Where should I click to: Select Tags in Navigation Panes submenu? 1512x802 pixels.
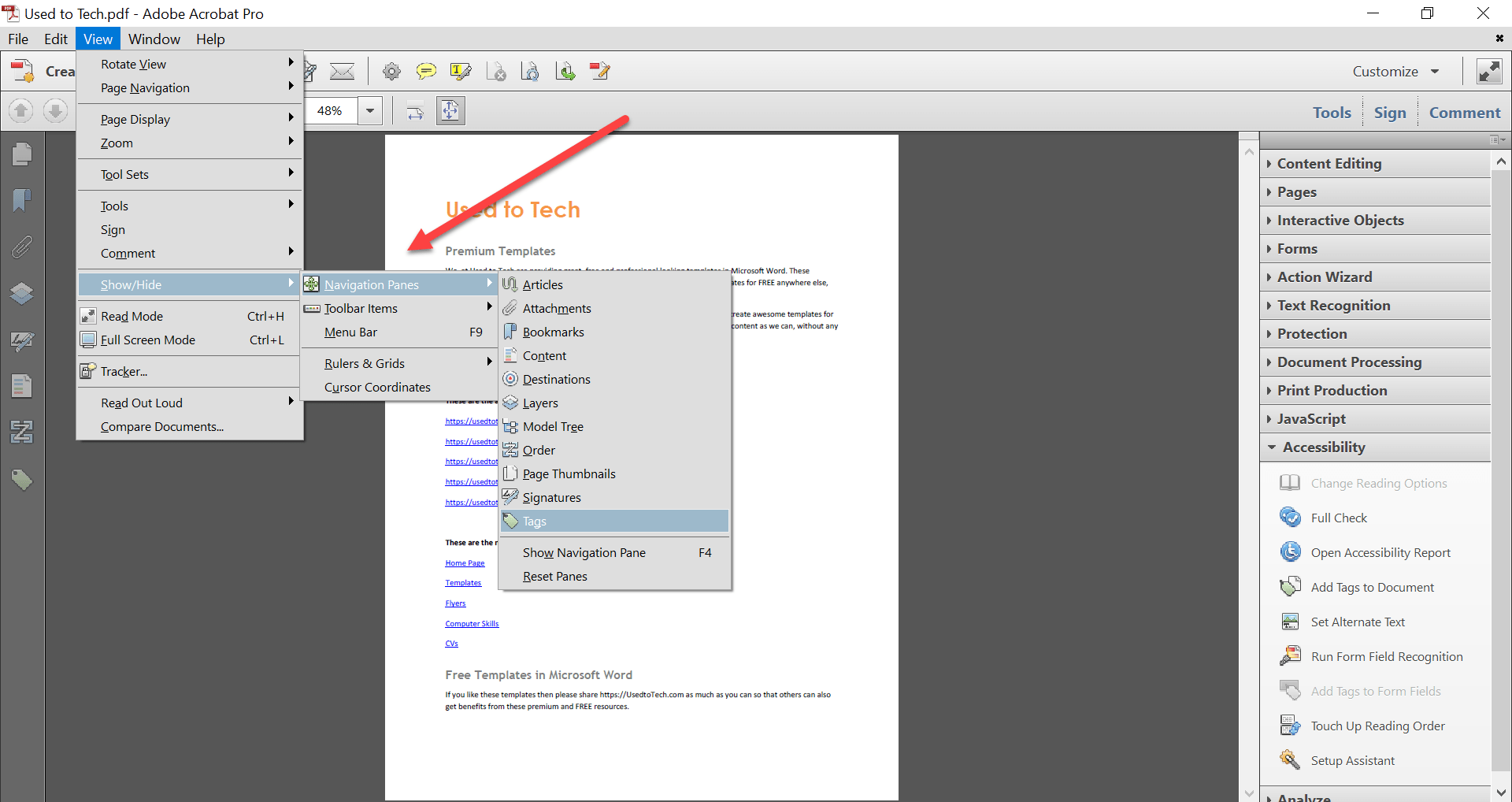pos(614,521)
